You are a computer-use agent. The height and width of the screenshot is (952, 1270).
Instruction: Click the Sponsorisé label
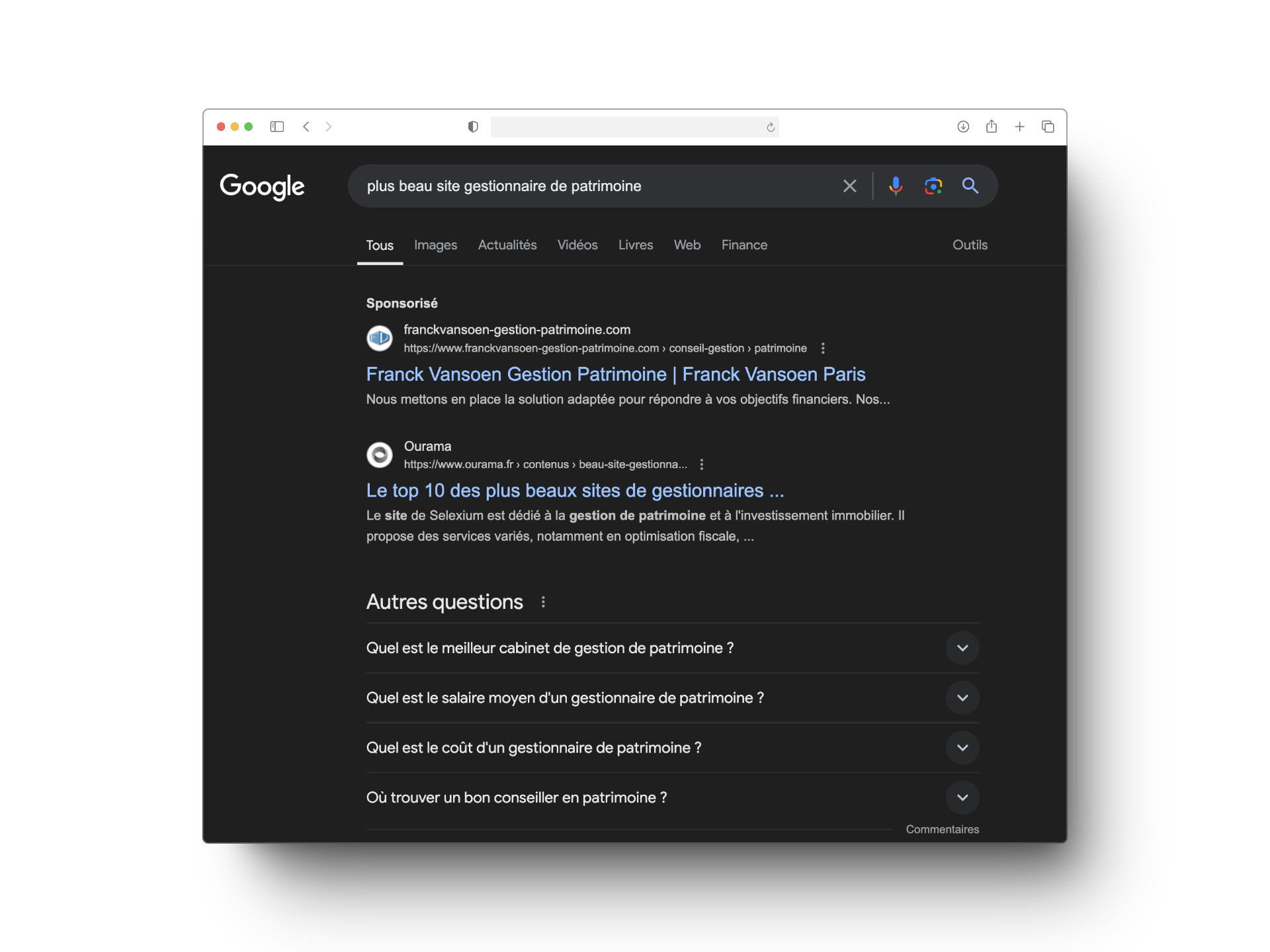tap(402, 303)
